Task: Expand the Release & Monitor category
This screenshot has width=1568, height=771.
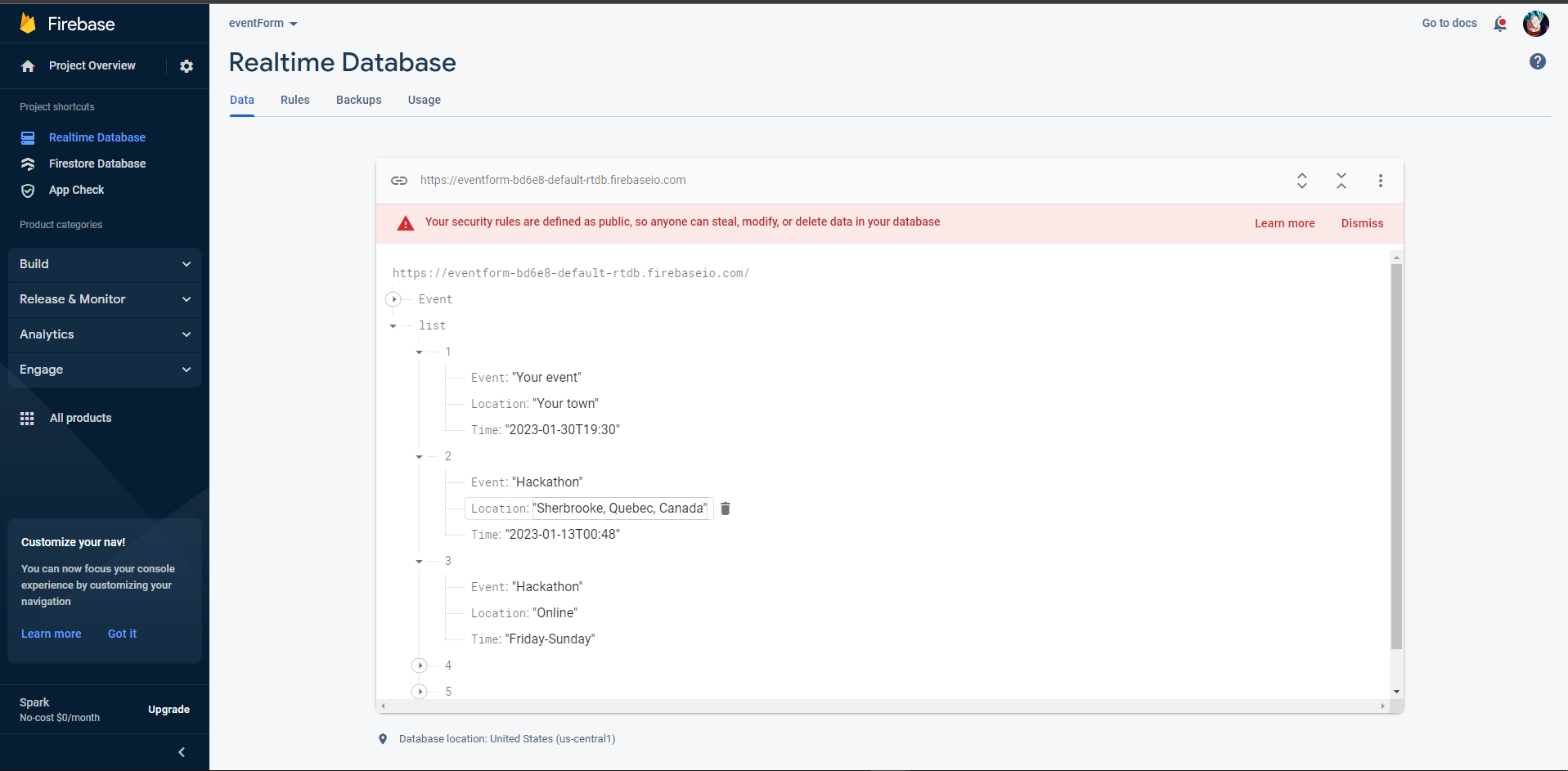Action: (105, 299)
